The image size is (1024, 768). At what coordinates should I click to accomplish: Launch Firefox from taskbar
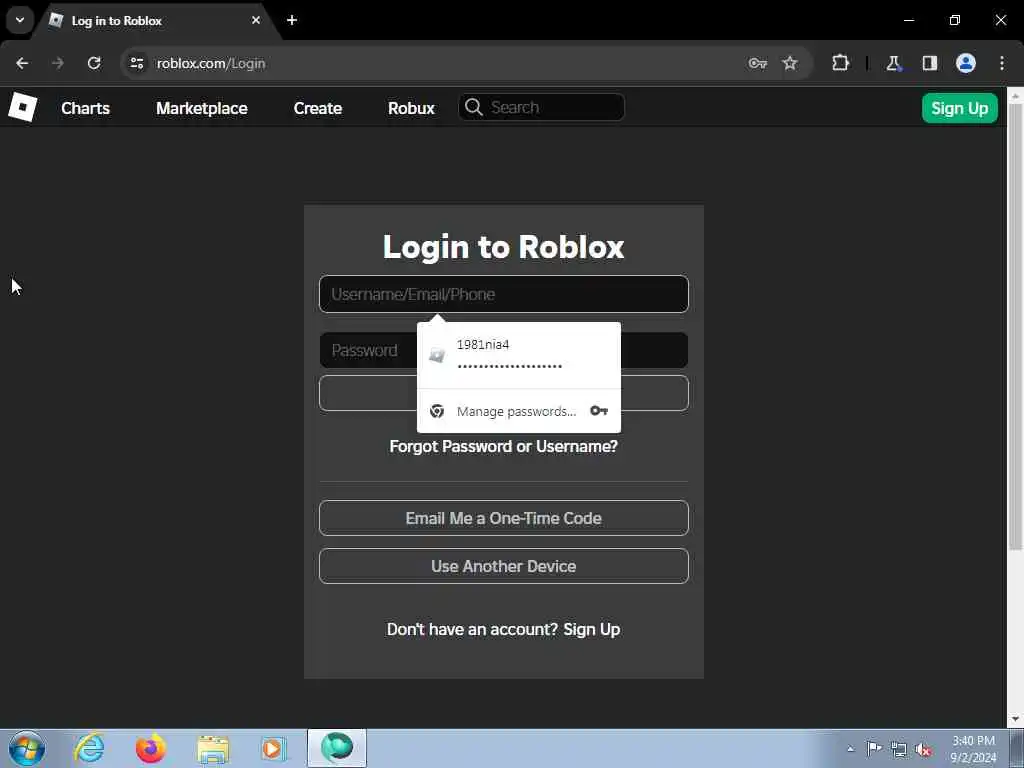tap(150, 748)
